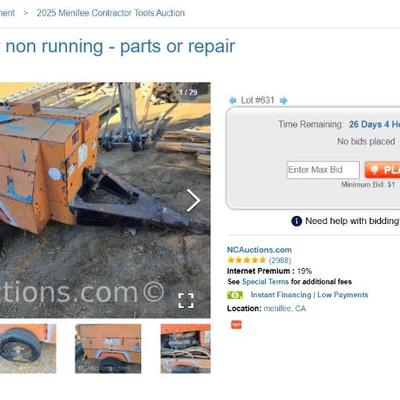This screenshot has height=400, width=400.
Task: Go to previous lot with left arrow
Action: click(x=232, y=100)
